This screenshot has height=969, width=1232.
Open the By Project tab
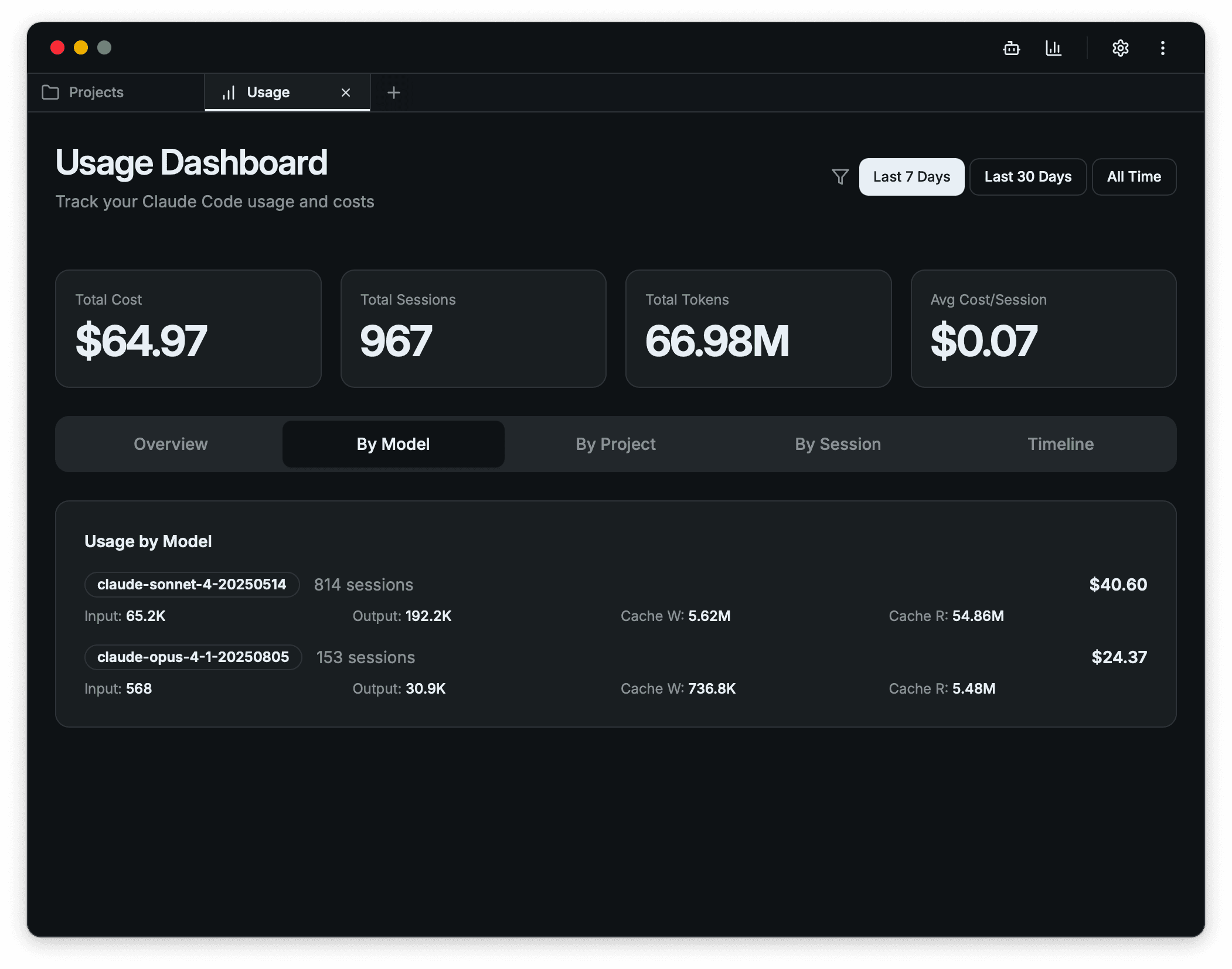point(615,444)
